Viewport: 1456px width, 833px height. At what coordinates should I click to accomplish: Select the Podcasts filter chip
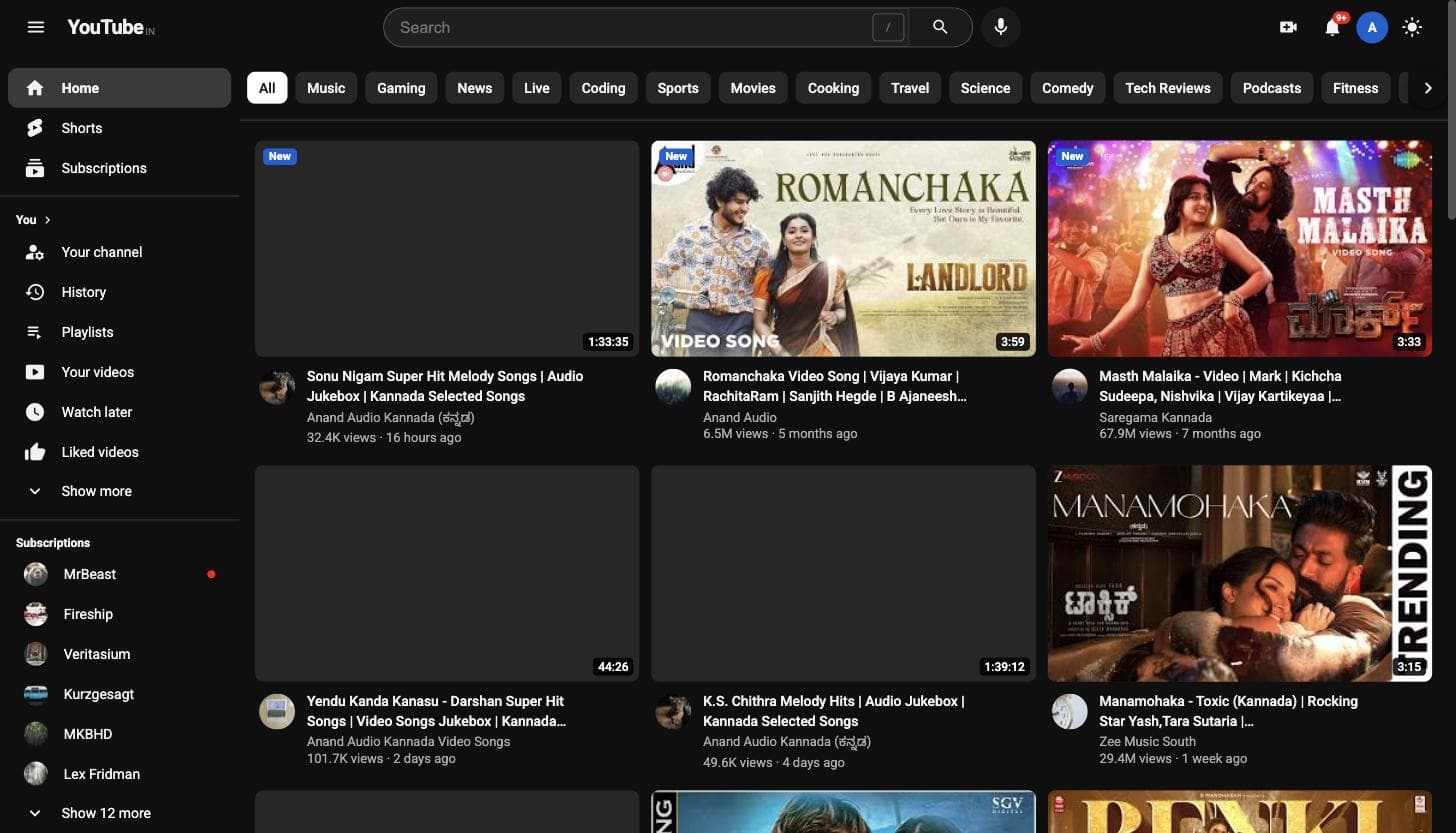coord(1271,88)
